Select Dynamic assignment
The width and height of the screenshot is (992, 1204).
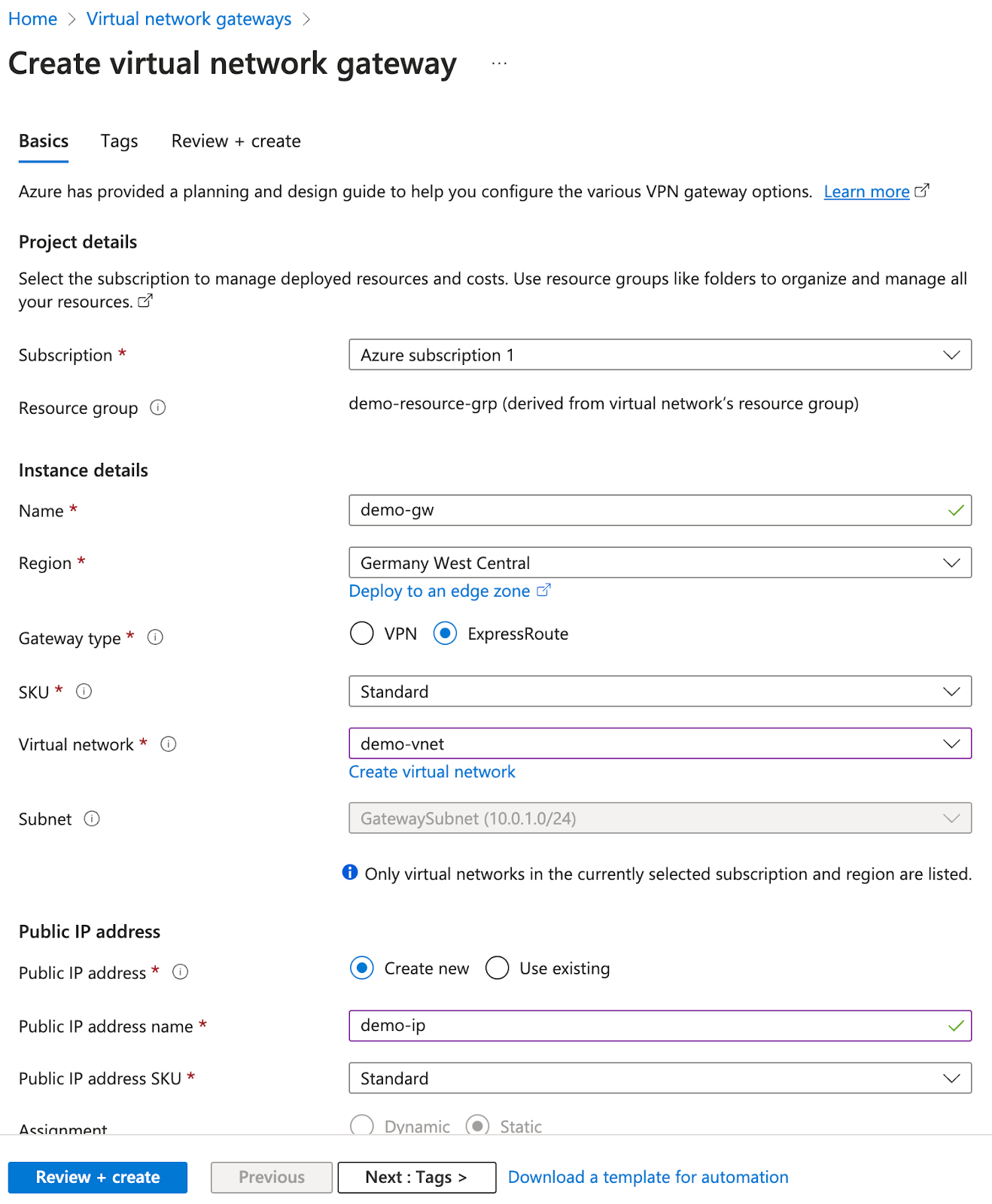(362, 1126)
